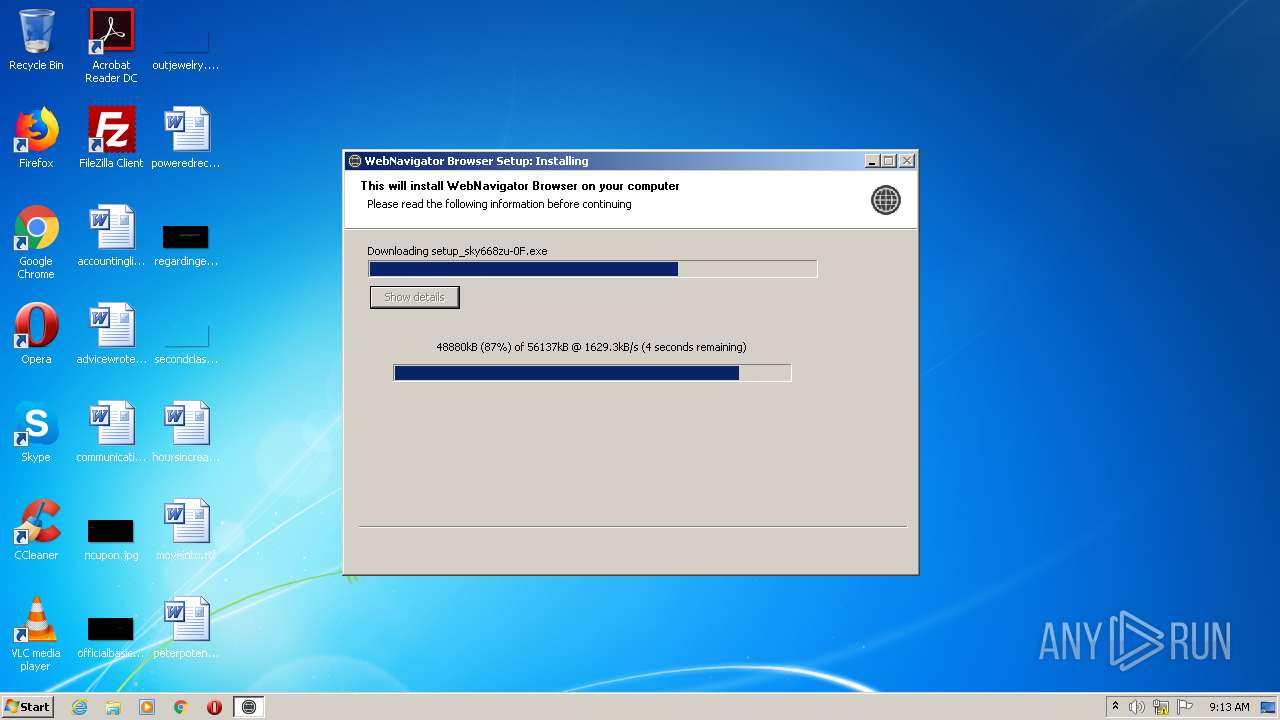The image size is (1280, 720).
Task: Select the peterpoten Word document
Action: click(x=186, y=628)
